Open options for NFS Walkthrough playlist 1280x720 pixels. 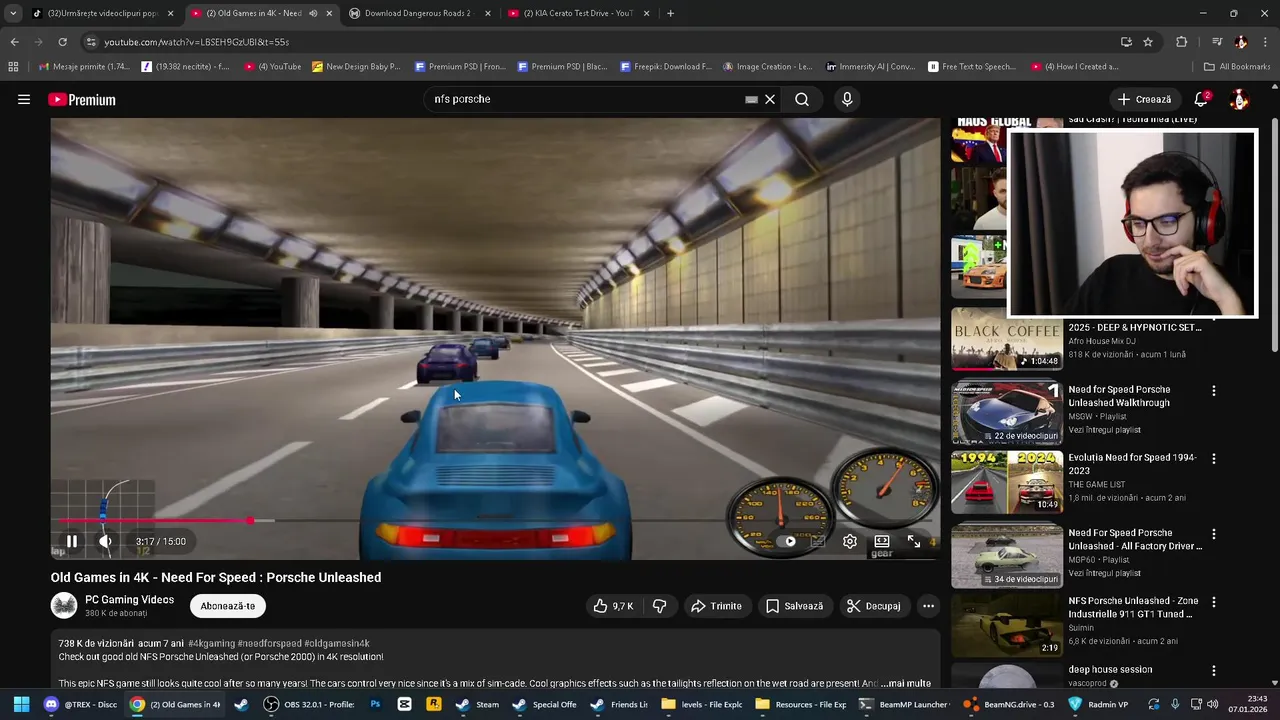[1214, 391]
